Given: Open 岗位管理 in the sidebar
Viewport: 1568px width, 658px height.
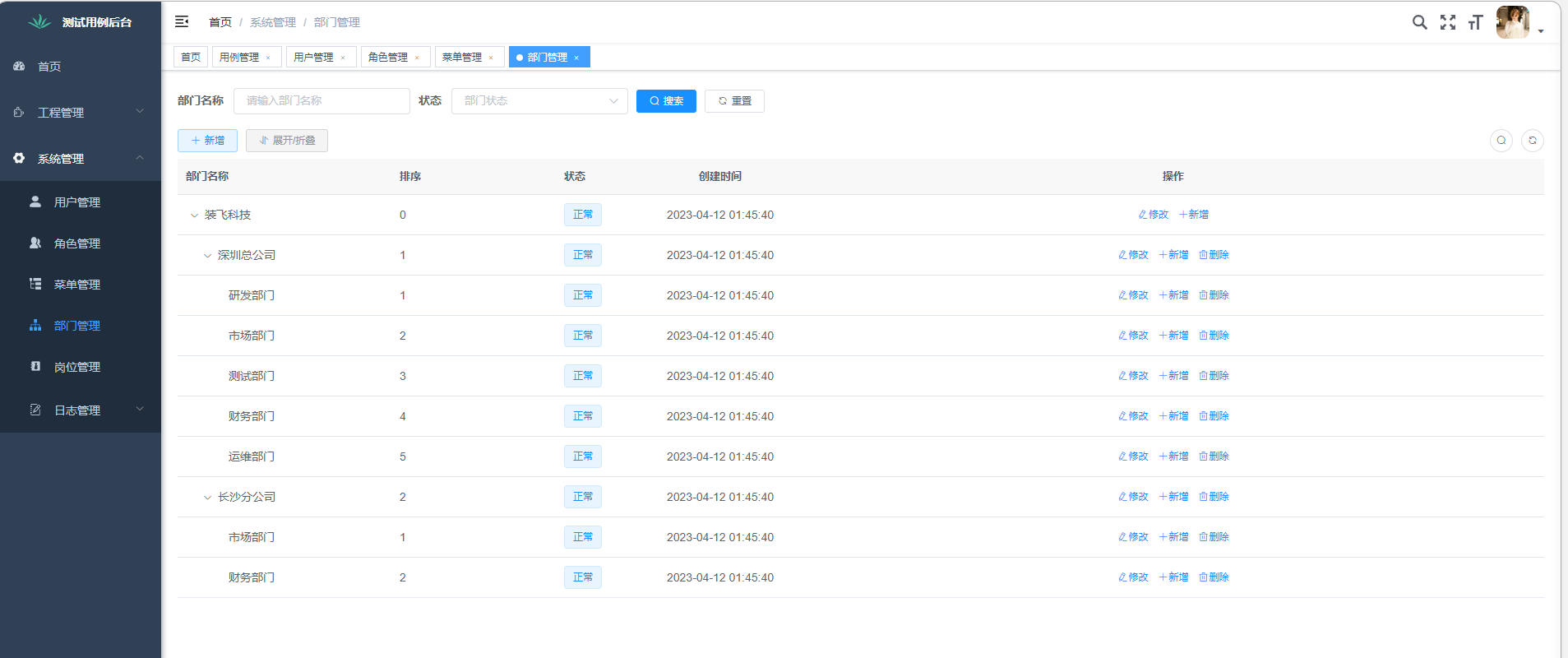Looking at the screenshot, I should point(77,367).
